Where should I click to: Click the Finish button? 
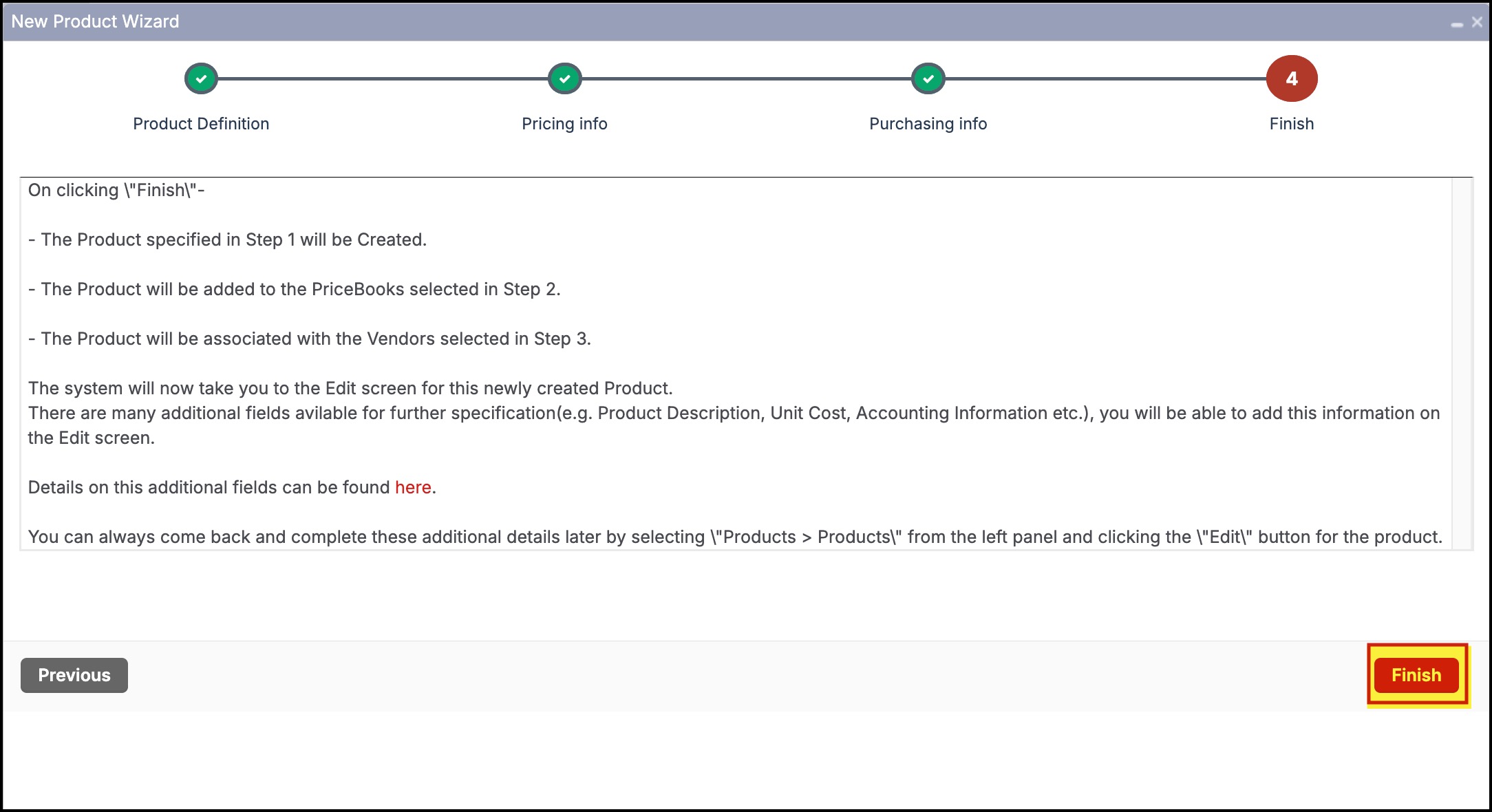pos(1416,675)
